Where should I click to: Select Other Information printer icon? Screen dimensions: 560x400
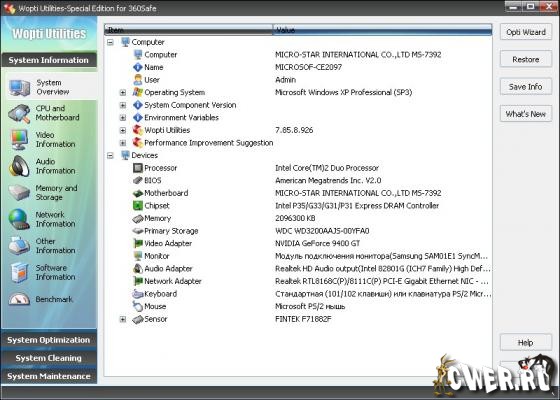coord(19,246)
